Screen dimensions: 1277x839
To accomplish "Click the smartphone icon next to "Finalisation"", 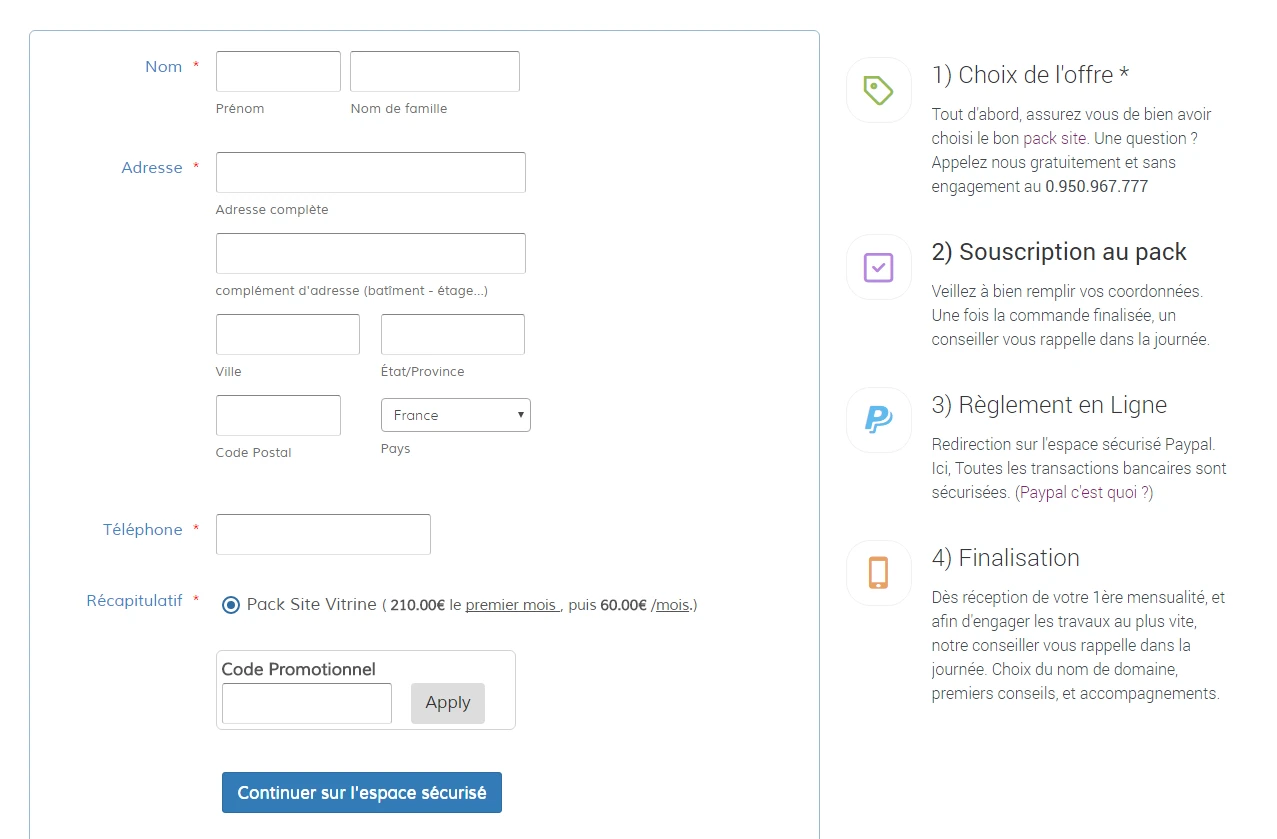I will pos(877,573).
